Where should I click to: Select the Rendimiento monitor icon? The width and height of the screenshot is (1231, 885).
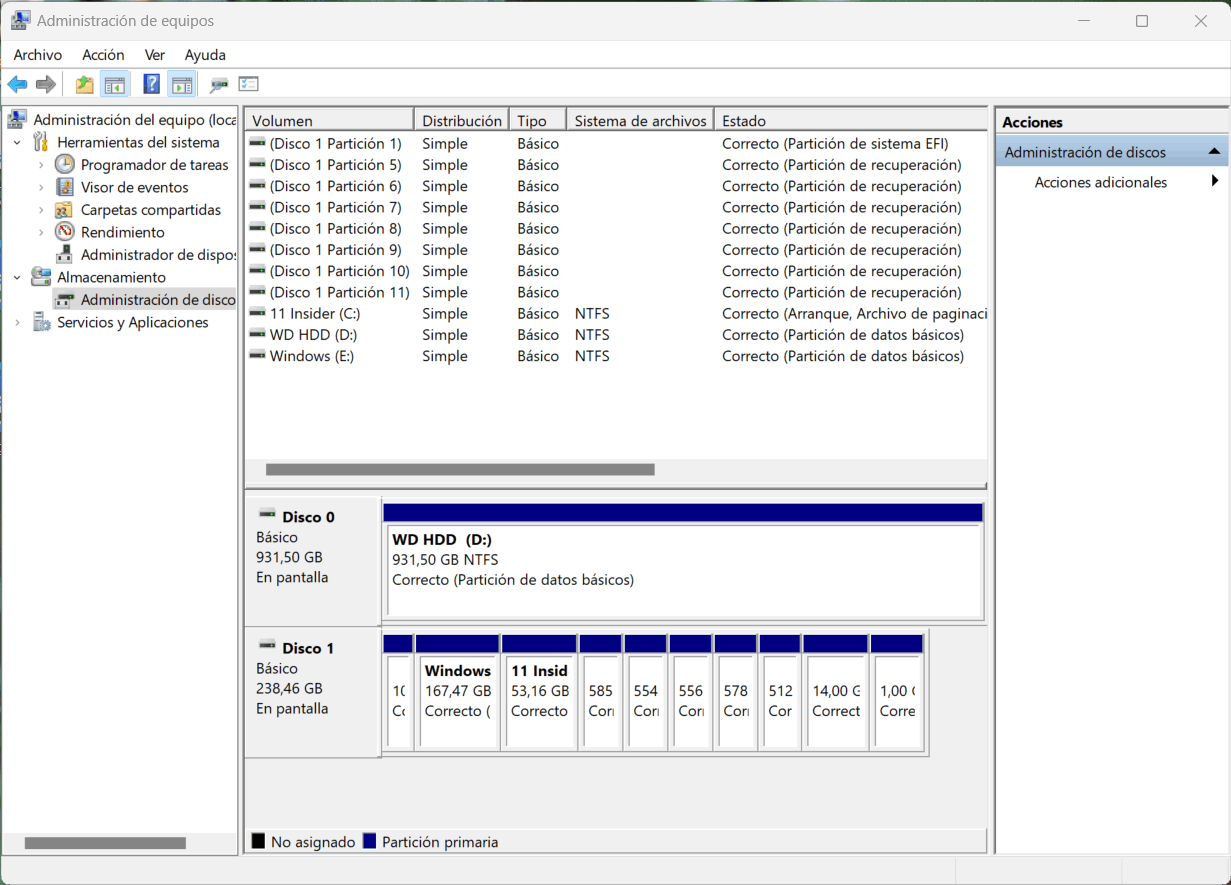tap(62, 232)
